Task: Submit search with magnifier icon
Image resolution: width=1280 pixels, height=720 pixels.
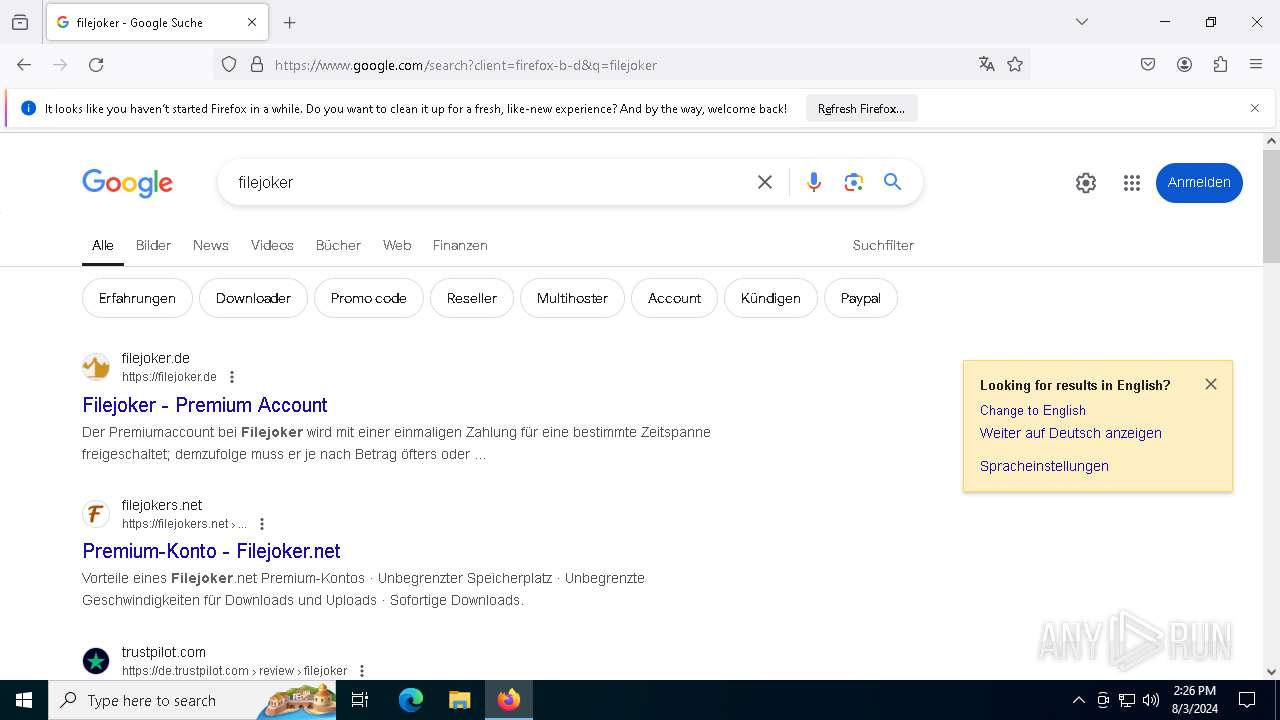Action: 892,182
